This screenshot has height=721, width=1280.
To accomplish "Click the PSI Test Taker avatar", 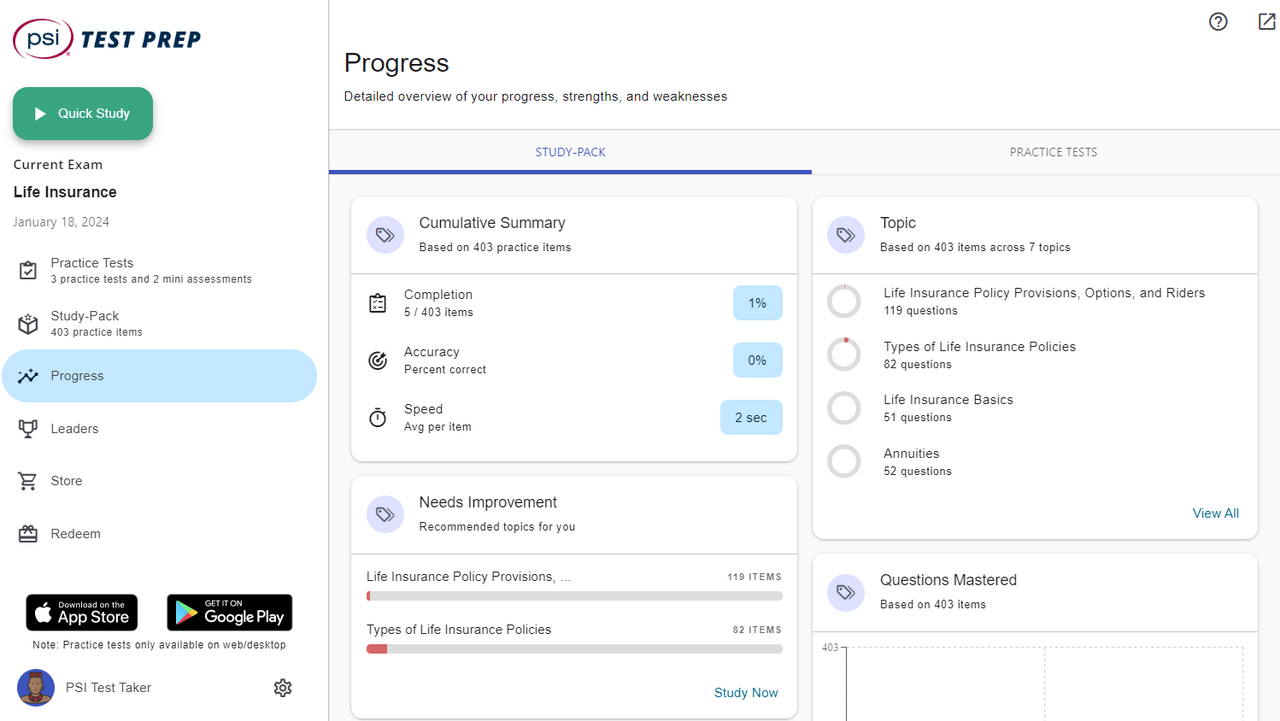I will pos(36,688).
